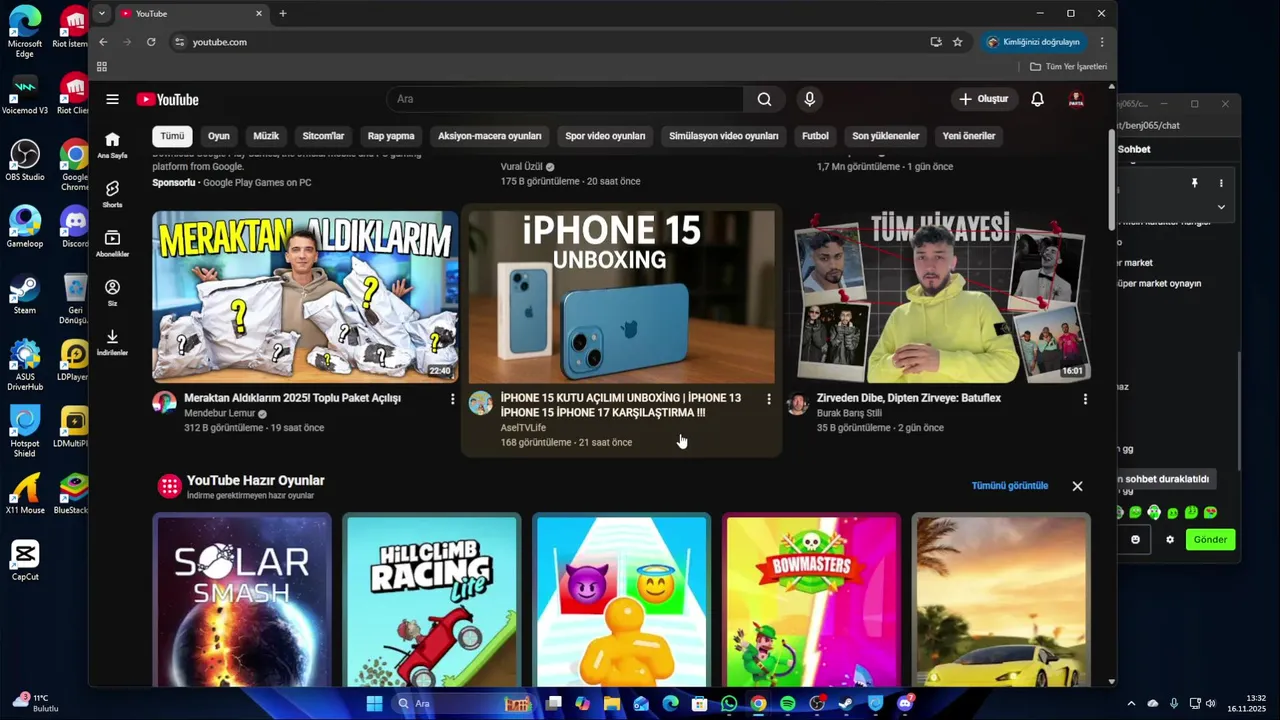Open emoji picker in chat window

tap(1135, 540)
